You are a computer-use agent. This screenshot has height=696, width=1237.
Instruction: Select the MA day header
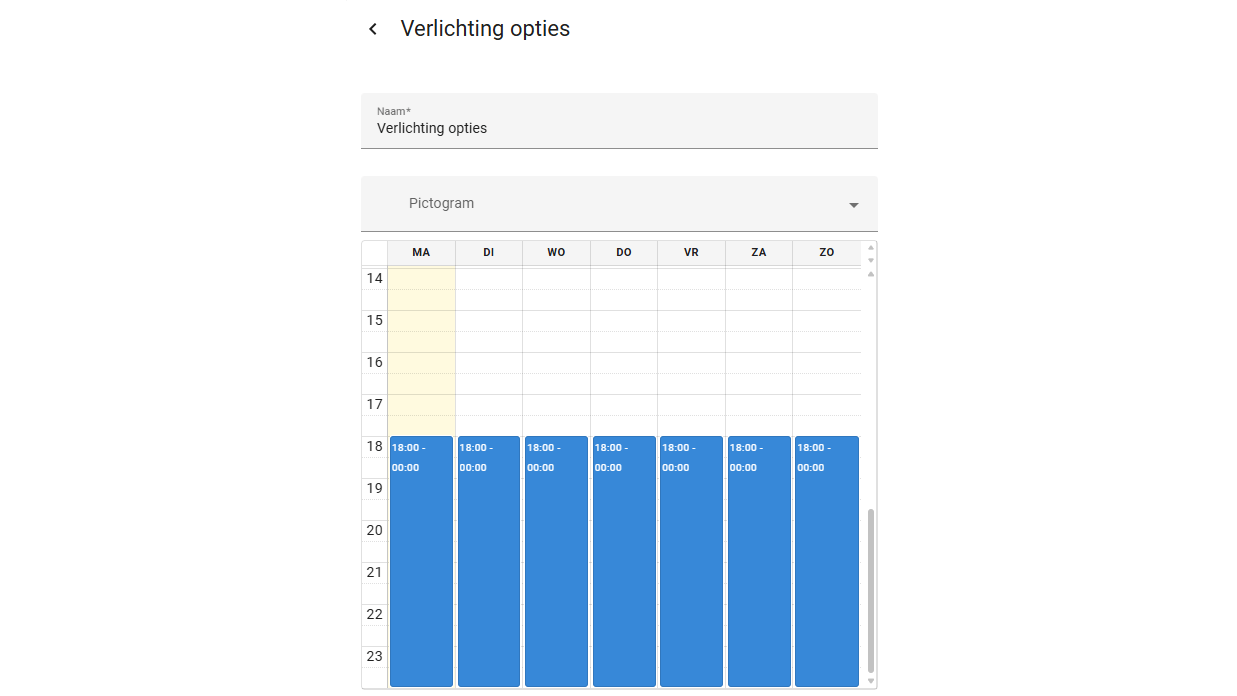coord(421,253)
